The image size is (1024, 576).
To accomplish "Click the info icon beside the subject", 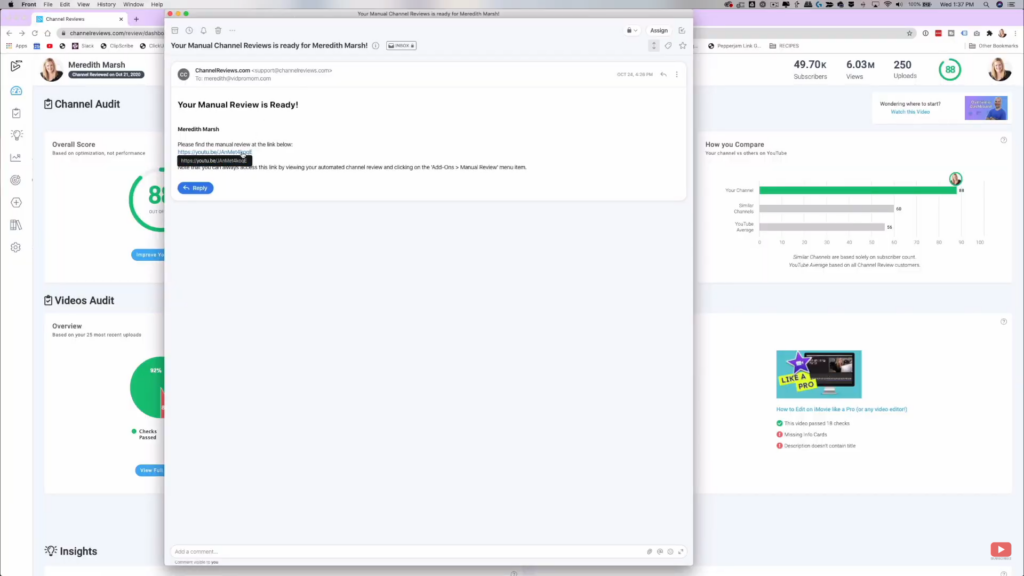I will 376,46.
